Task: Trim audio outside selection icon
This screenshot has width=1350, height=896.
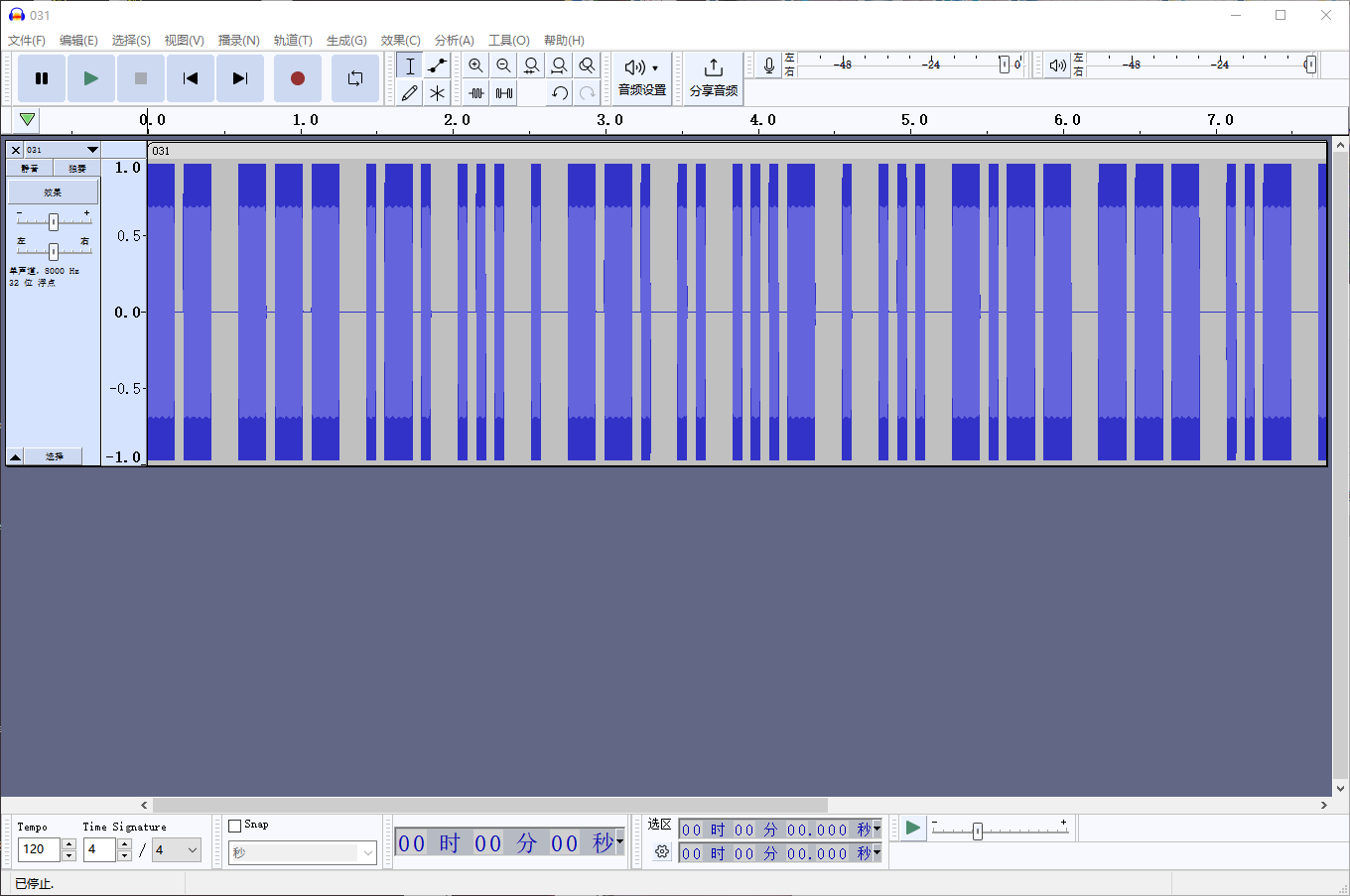Action: click(x=476, y=93)
